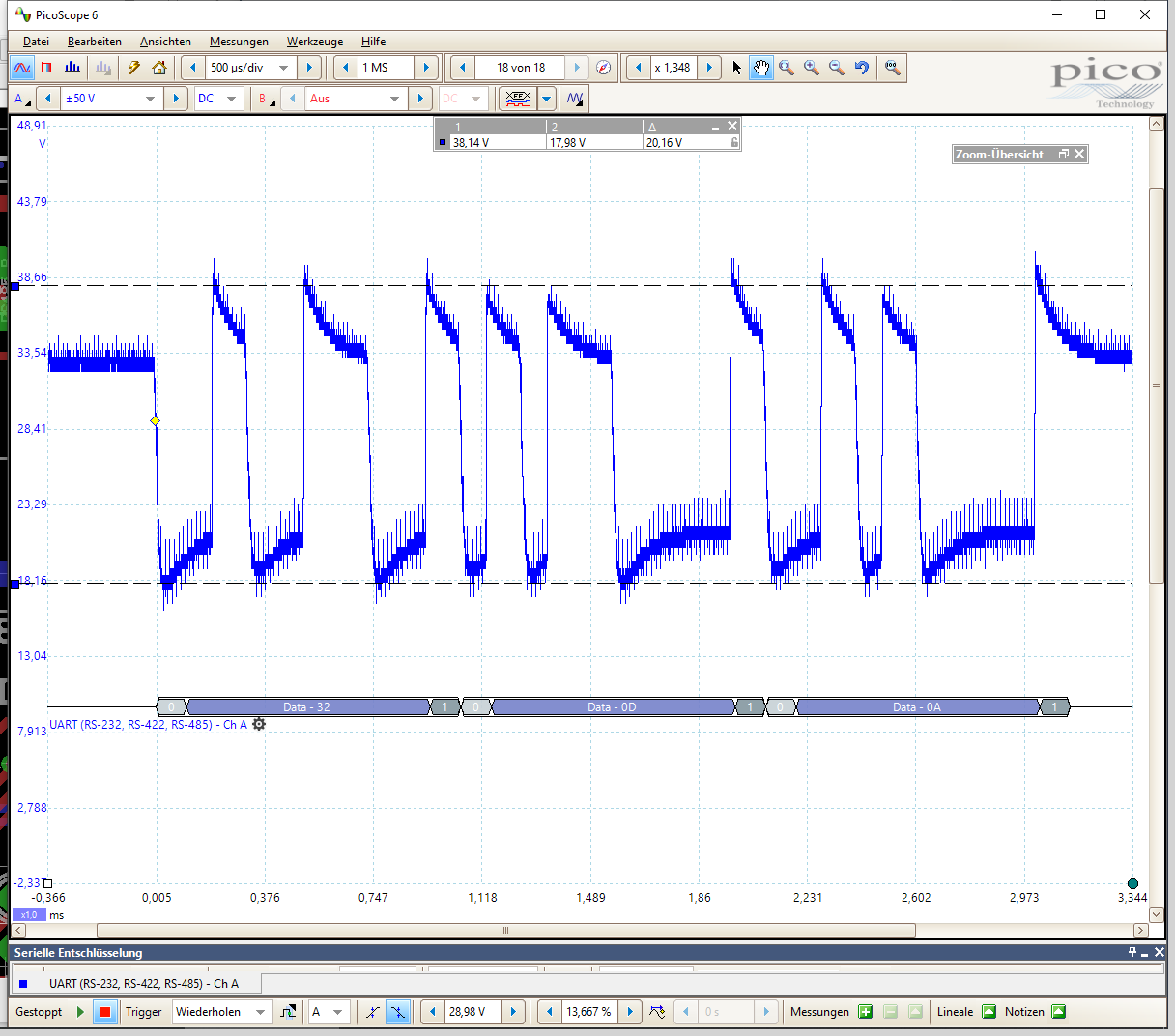
Task: Open serial decoding toolbar icon
Action: point(518,99)
